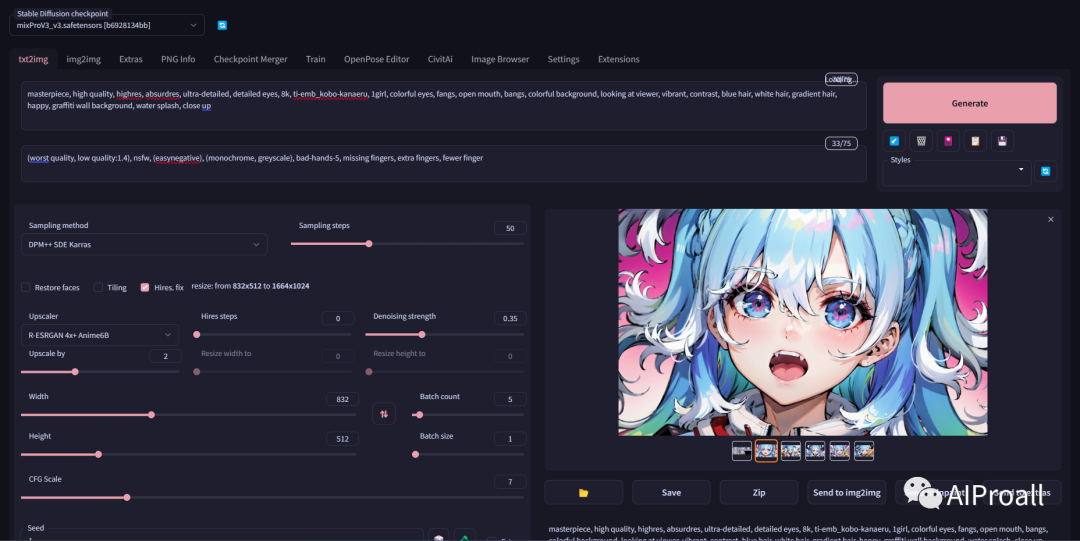Click the Seed input field
1080x541 pixels.
[x=222, y=535]
